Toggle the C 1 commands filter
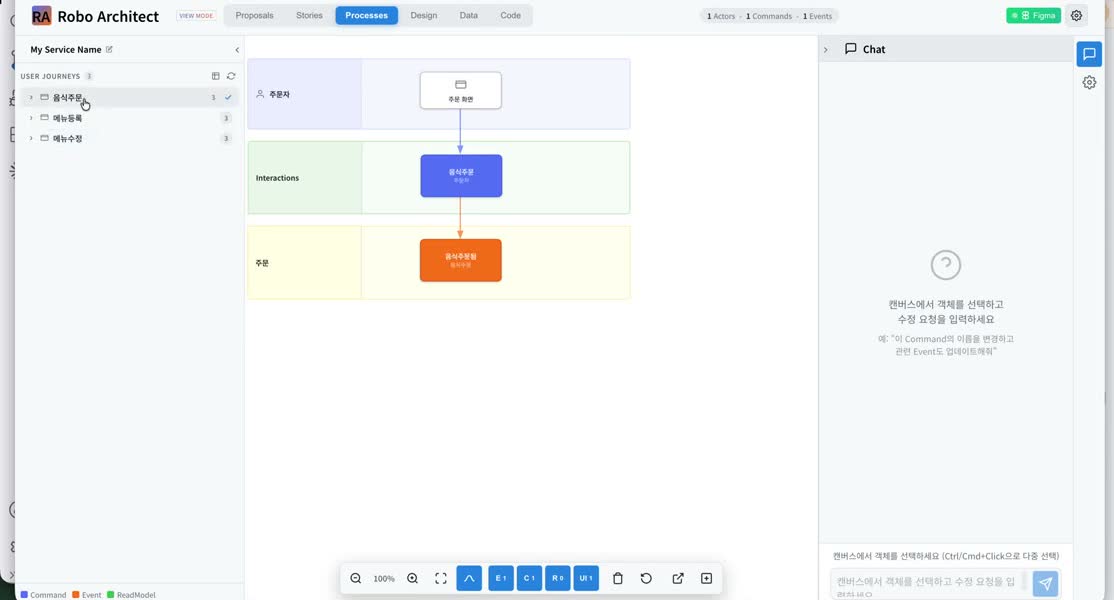 [x=529, y=579]
